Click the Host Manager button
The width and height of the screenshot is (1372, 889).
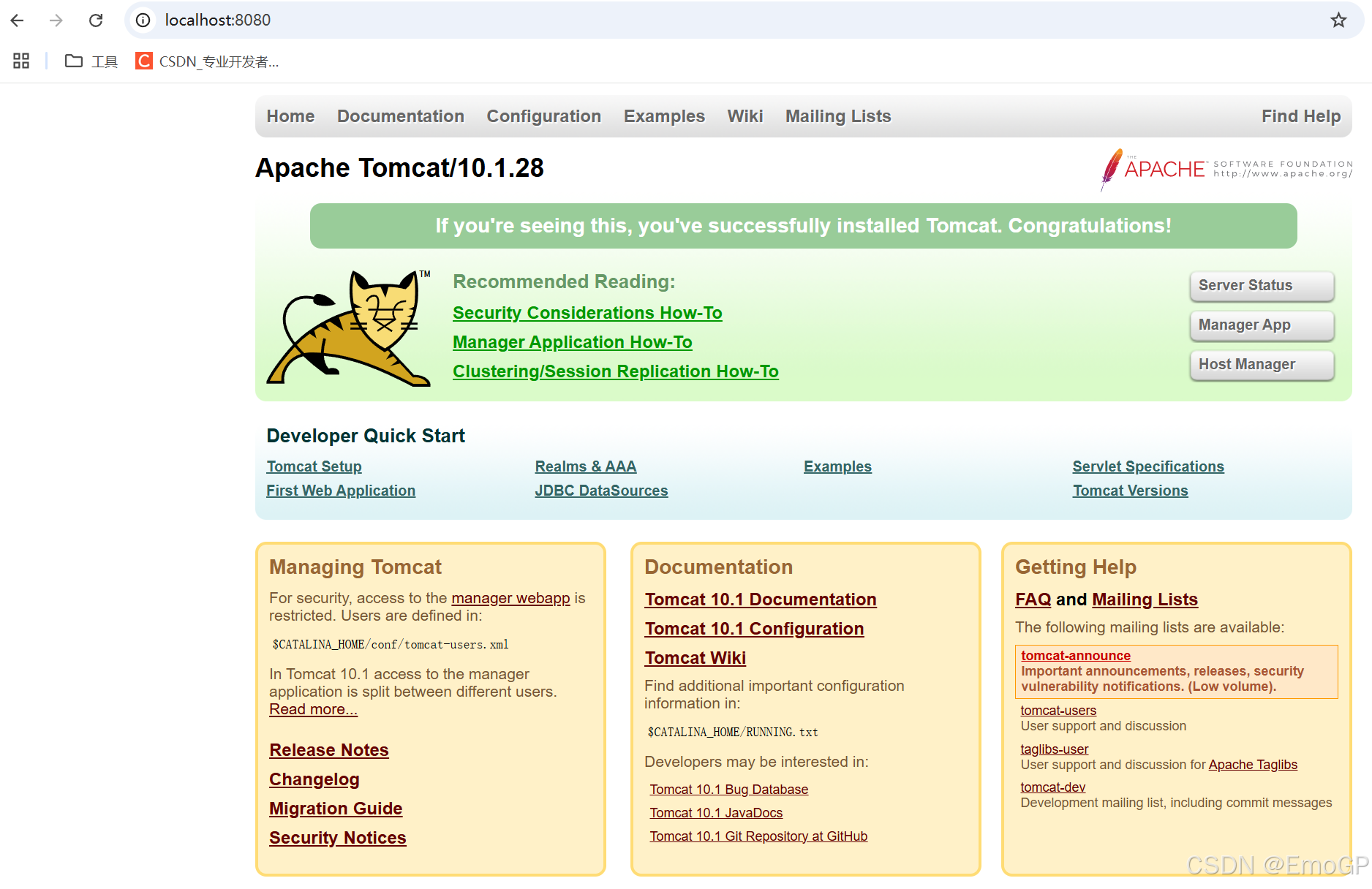1262,365
